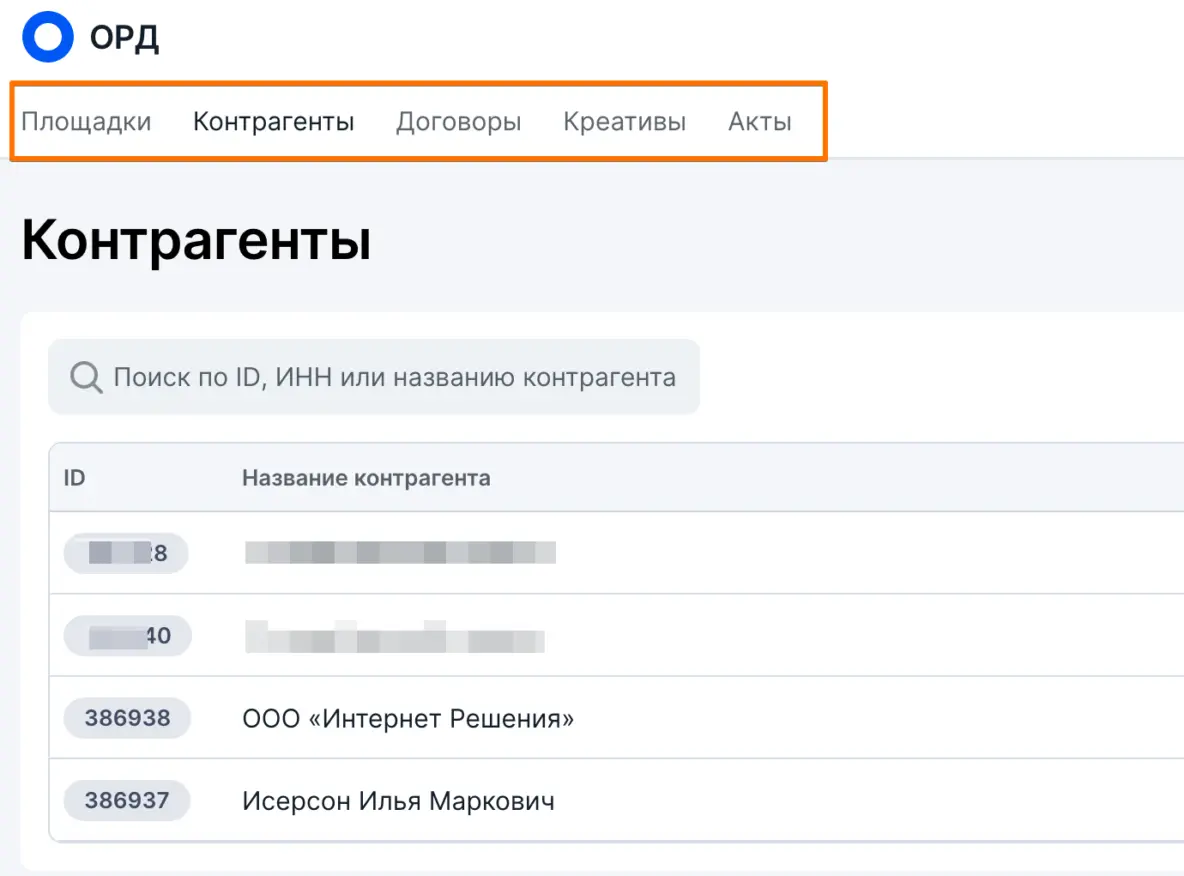The height and width of the screenshot is (876, 1184).
Task: Click the blue circle ОРД logo
Action: coord(48,37)
